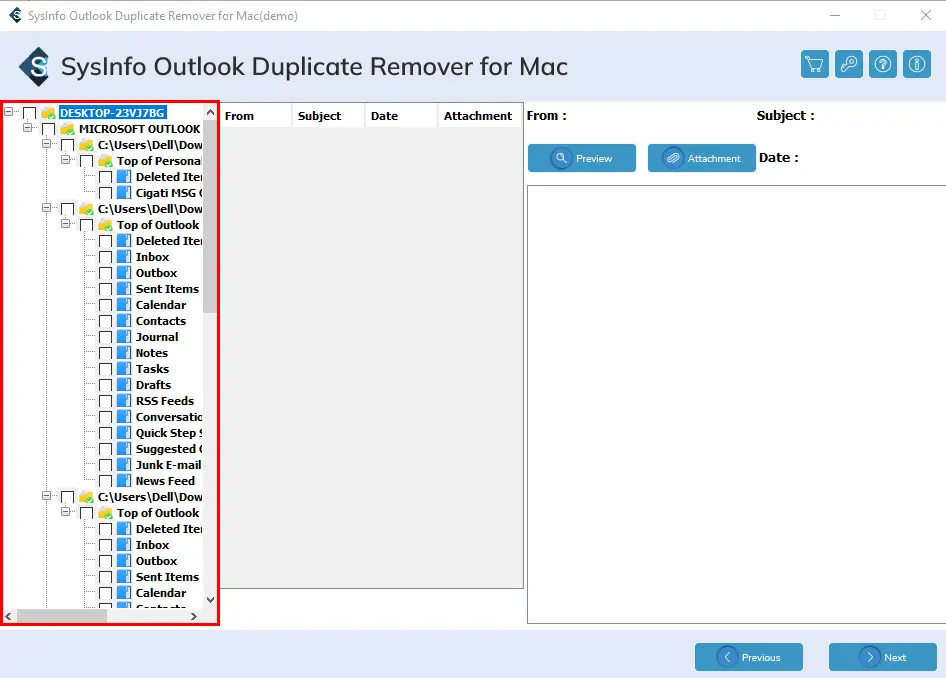
Task: Click the tree scroll left arrow
Action: coord(8,616)
